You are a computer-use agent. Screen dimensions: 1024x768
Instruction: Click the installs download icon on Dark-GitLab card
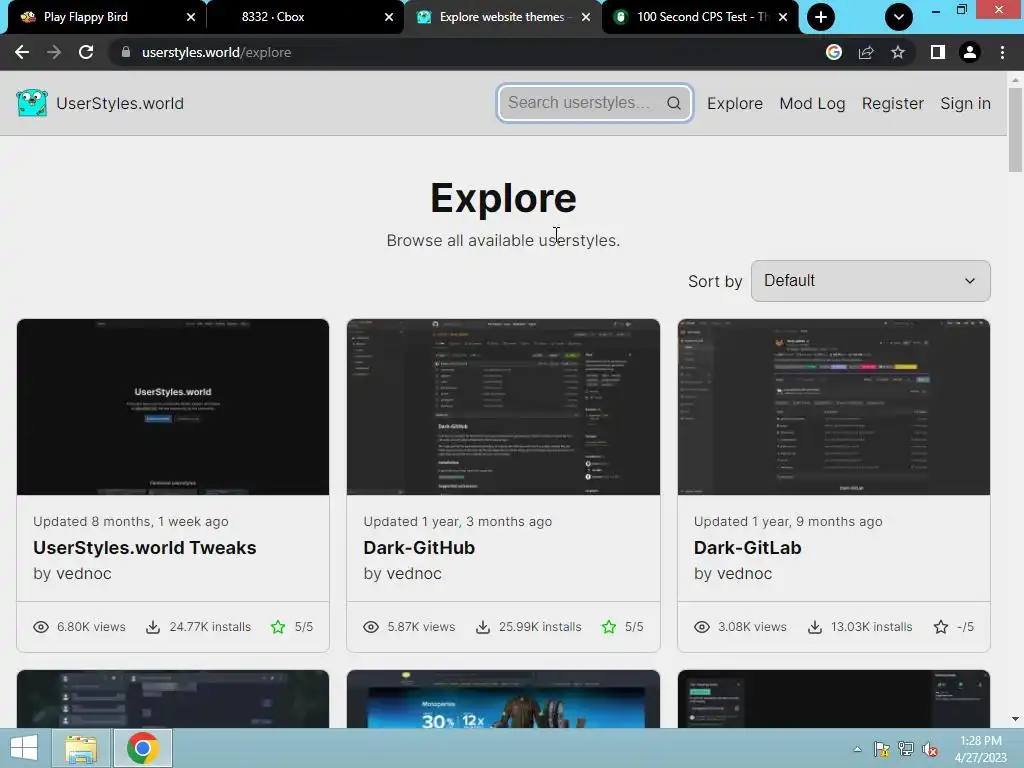pos(814,627)
